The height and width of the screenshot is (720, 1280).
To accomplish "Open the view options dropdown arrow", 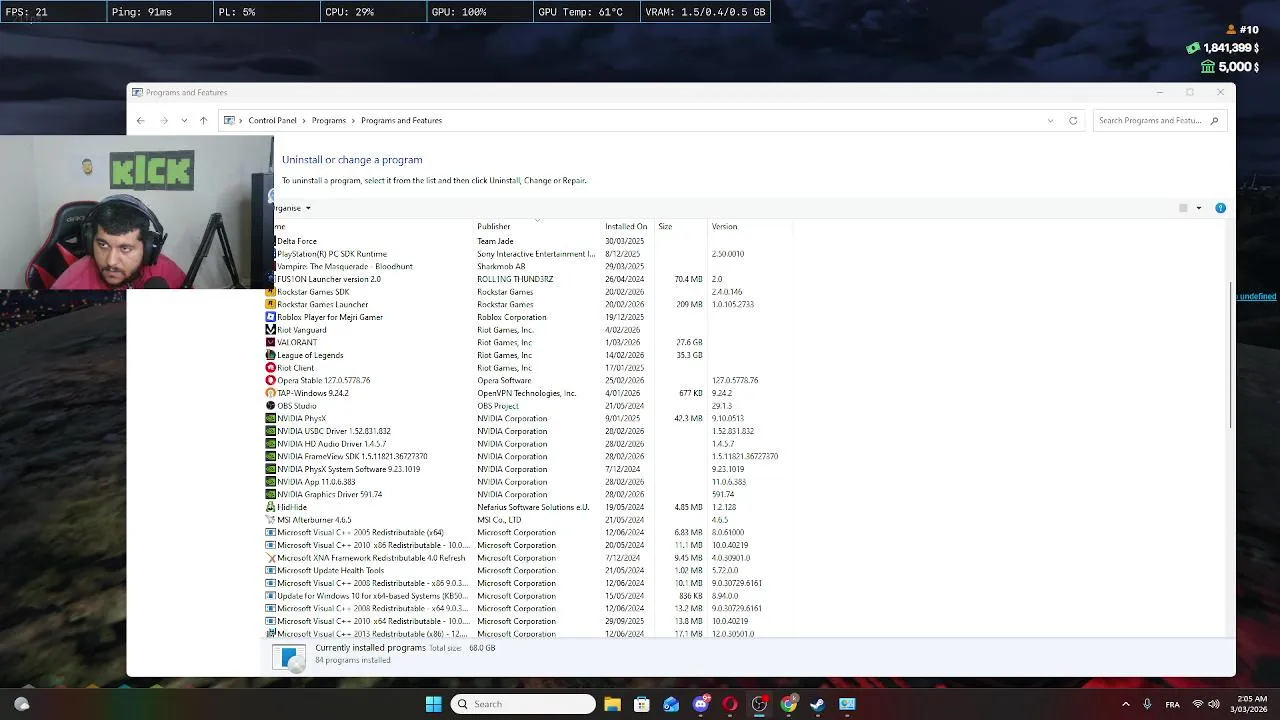I will 1198,208.
